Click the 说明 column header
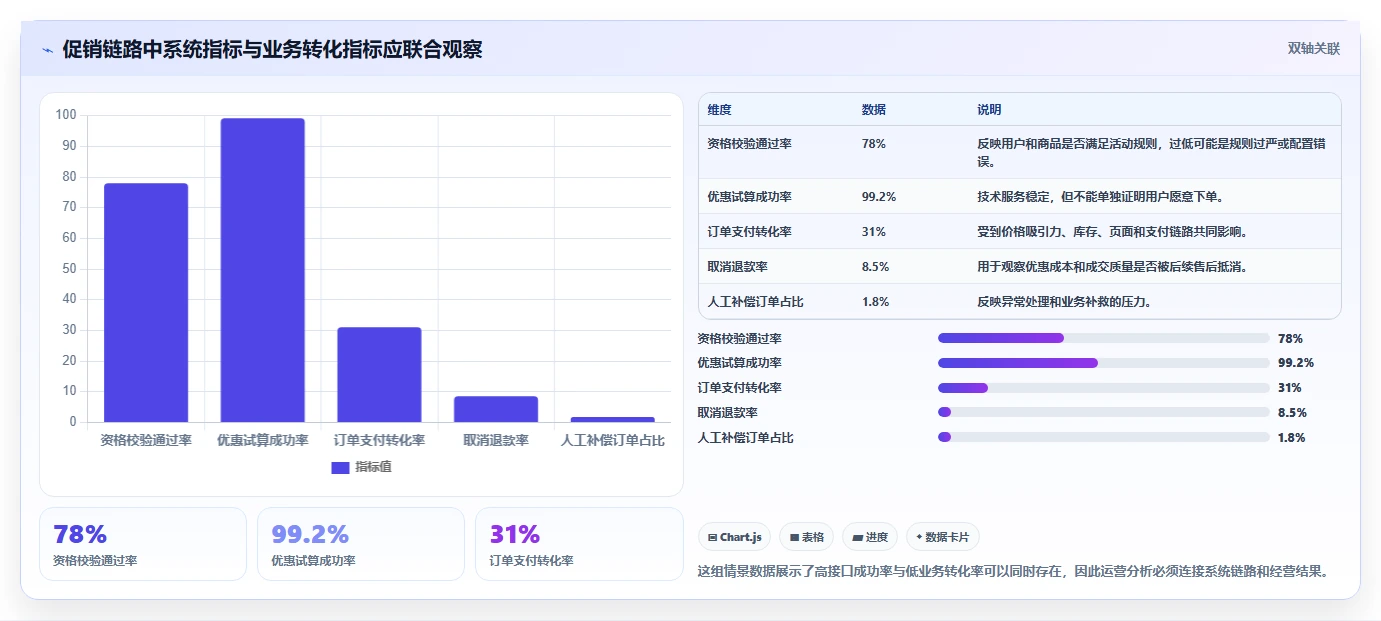This screenshot has height=621, width=1381. pyautogui.click(x=989, y=110)
